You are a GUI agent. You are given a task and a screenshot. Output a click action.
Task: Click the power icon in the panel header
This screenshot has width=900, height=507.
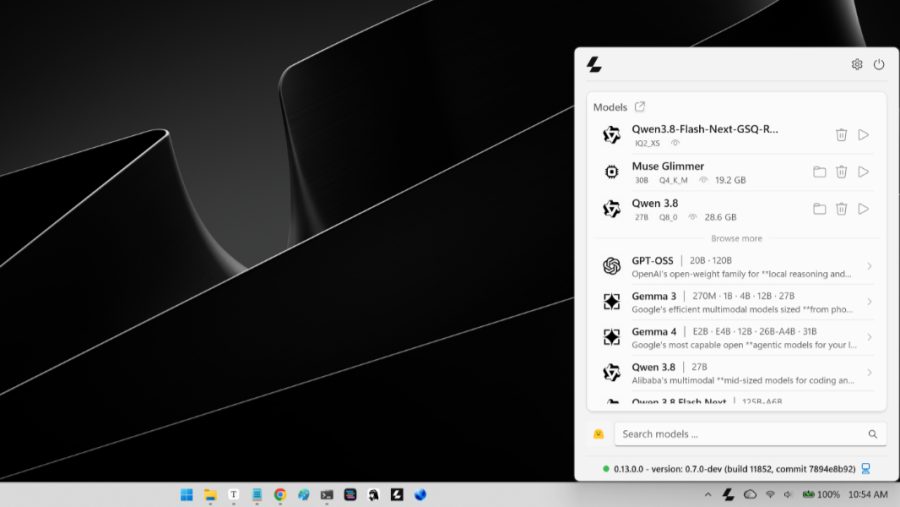(879, 64)
